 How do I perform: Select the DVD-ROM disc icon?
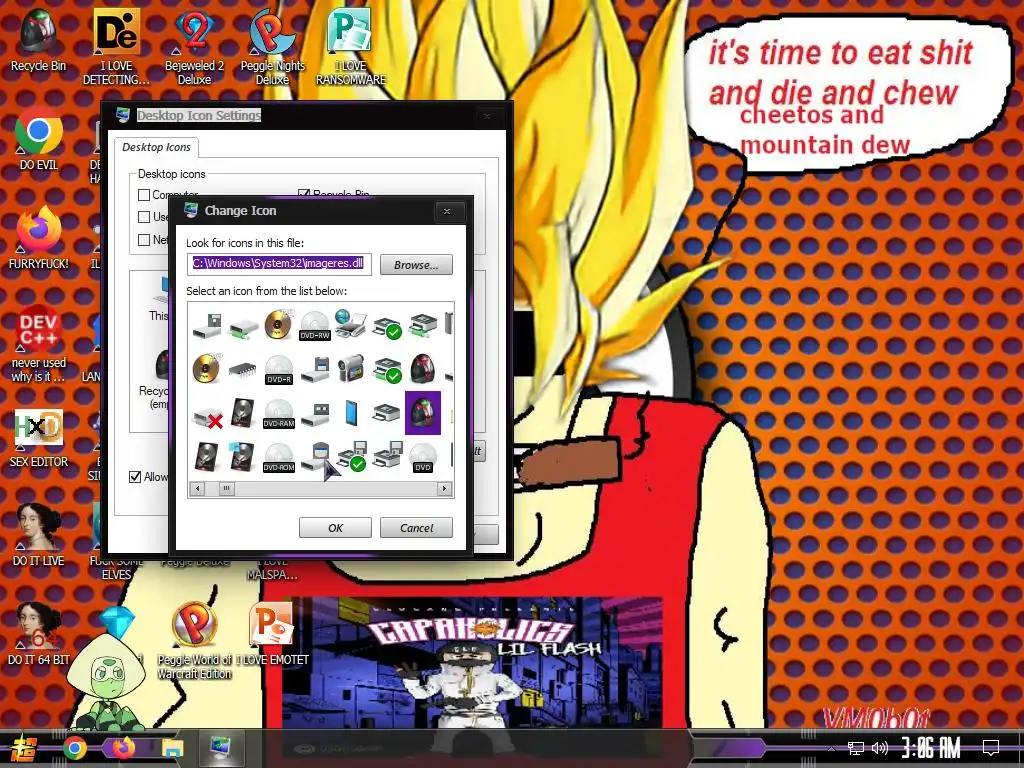(279, 457)
